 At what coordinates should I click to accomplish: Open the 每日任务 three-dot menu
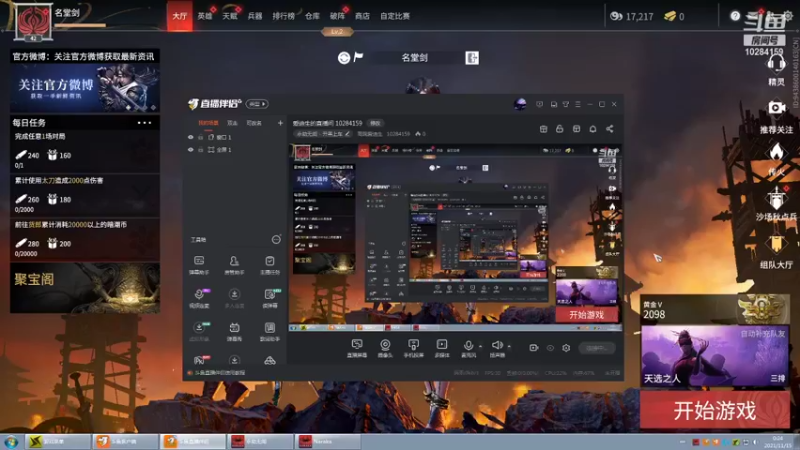point(144,122)
